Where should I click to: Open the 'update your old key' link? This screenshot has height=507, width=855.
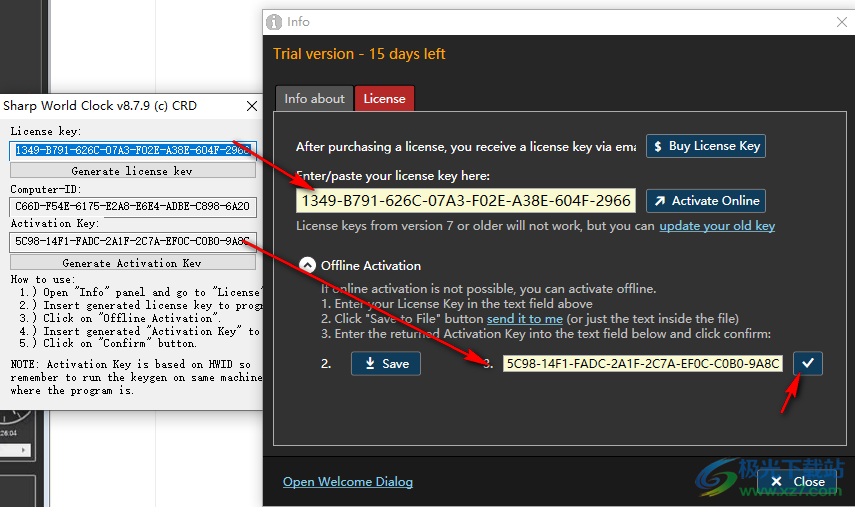coord(717,226)
